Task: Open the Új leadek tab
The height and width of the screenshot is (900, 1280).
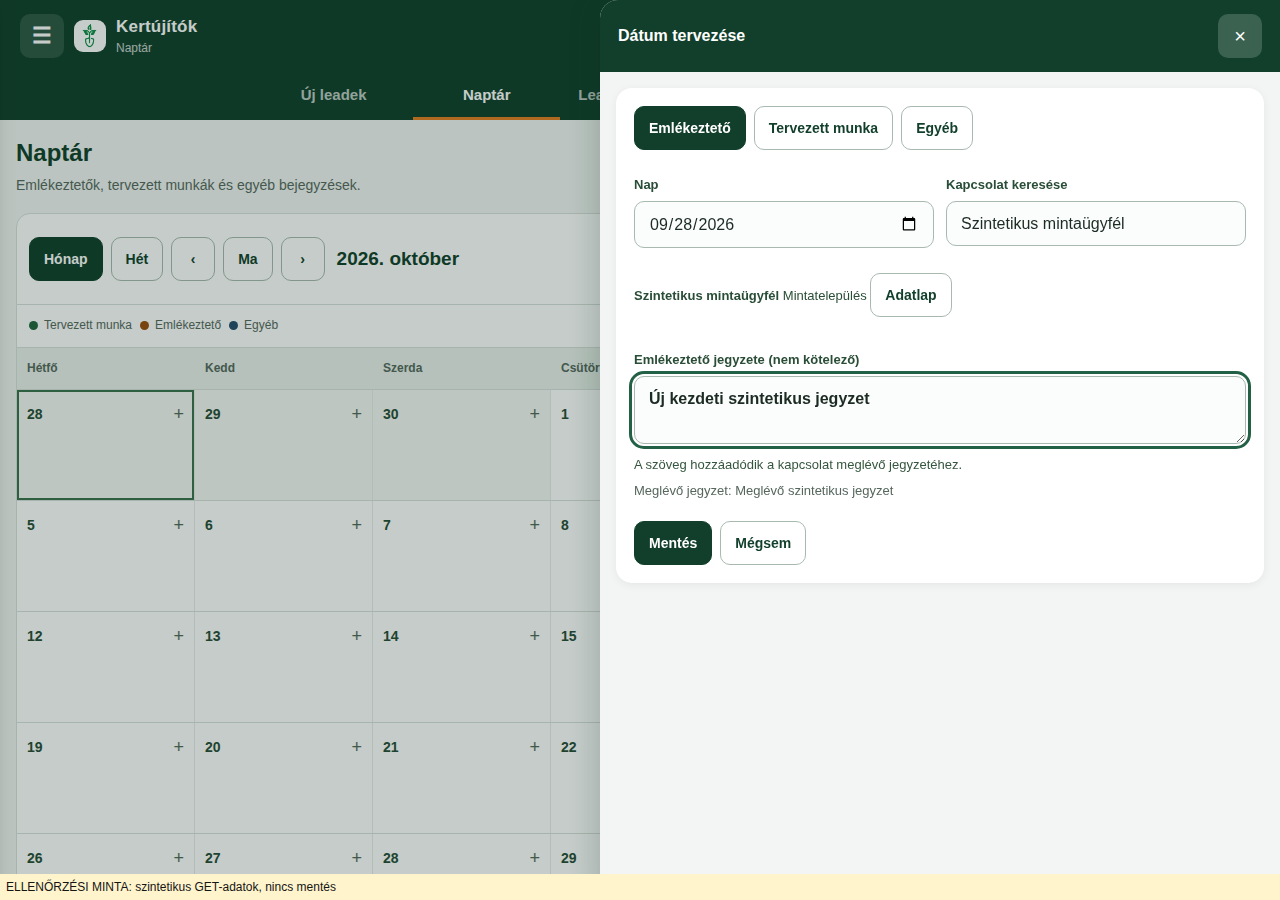Action: coord(334,96)
